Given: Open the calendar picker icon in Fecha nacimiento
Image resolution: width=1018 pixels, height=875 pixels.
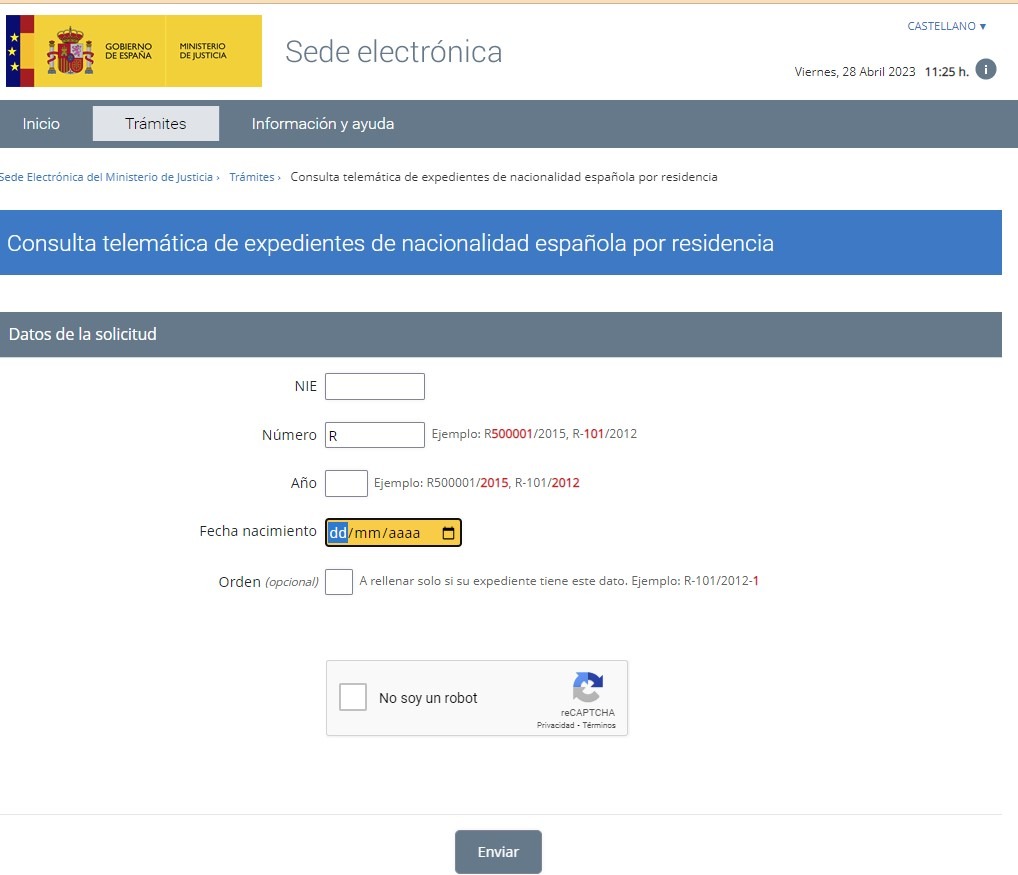Looking at the screenshot, I should [448, 533].
